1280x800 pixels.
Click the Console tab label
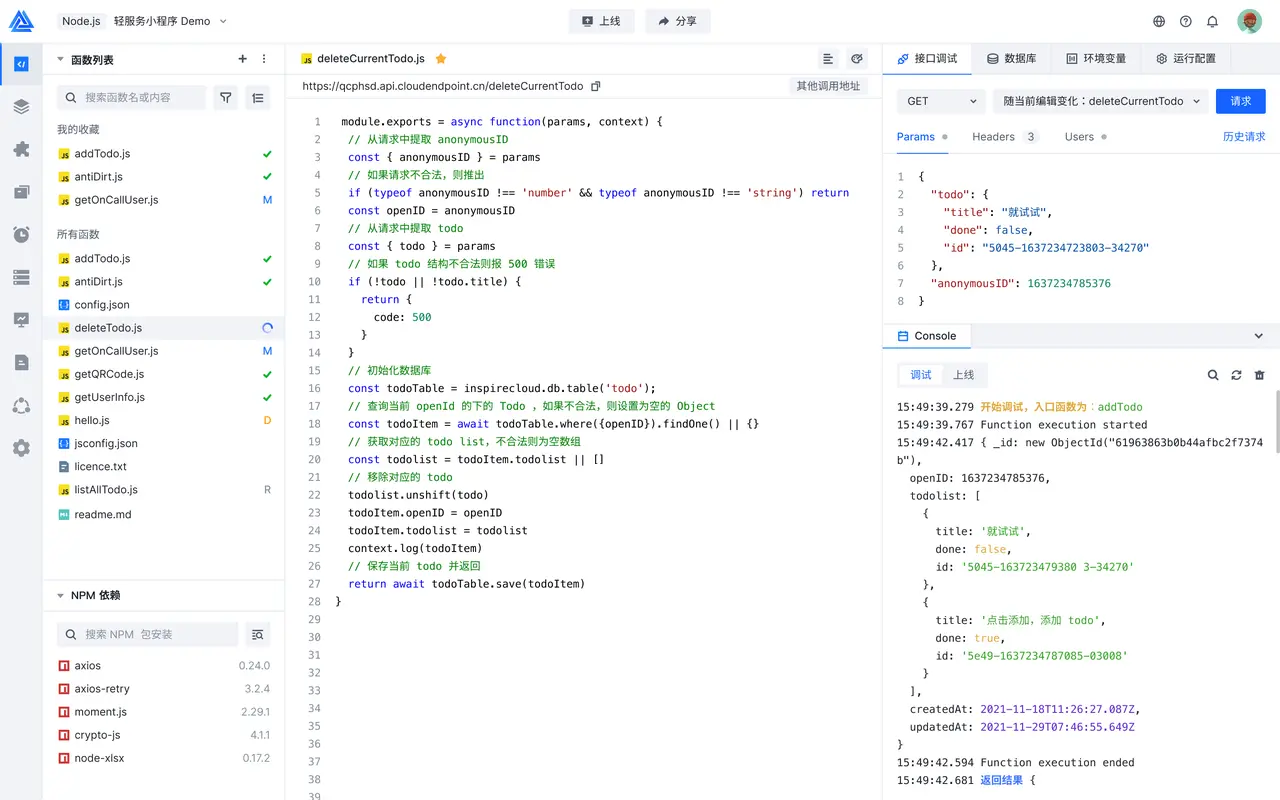(927, 336)
